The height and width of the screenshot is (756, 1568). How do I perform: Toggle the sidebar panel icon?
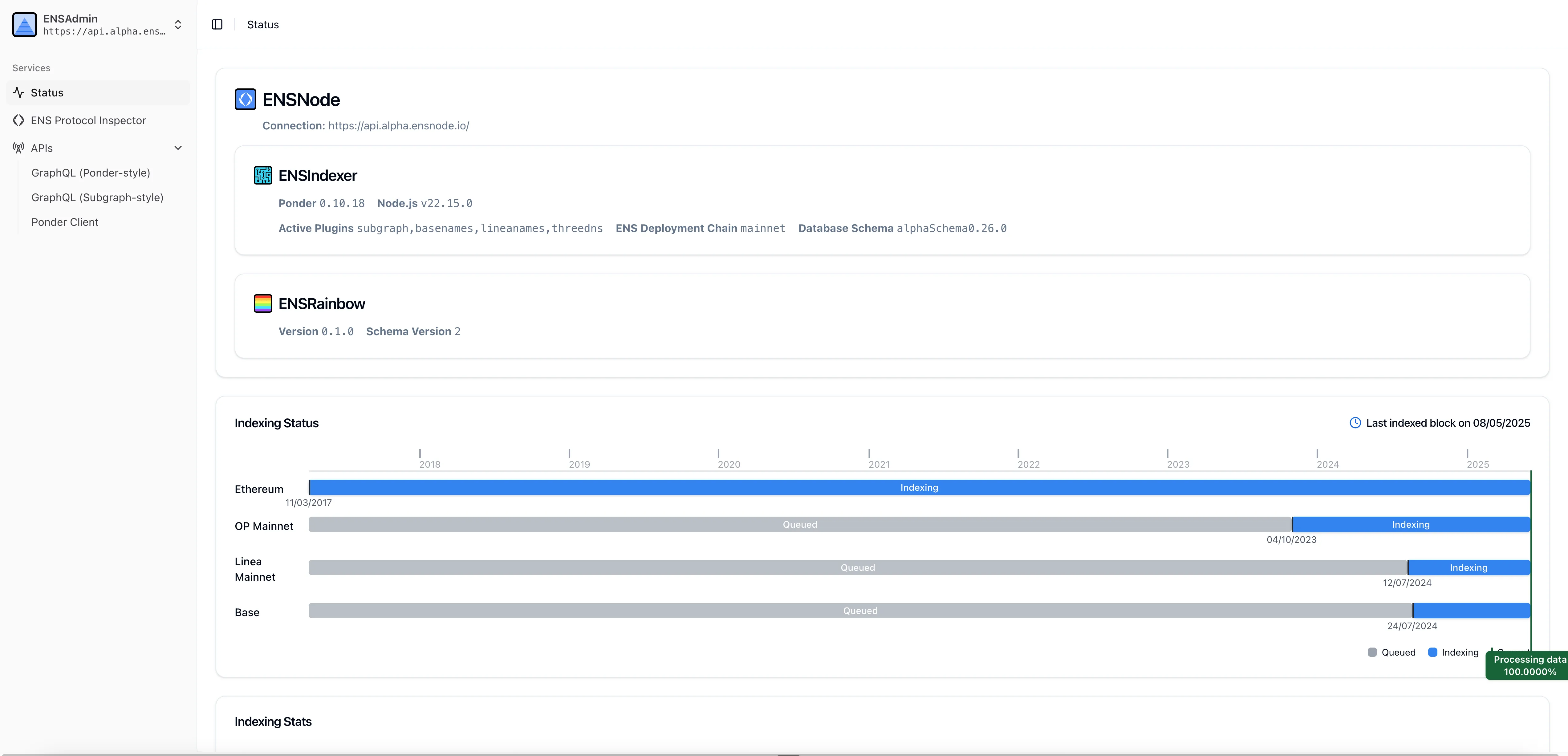pos(217,24)
